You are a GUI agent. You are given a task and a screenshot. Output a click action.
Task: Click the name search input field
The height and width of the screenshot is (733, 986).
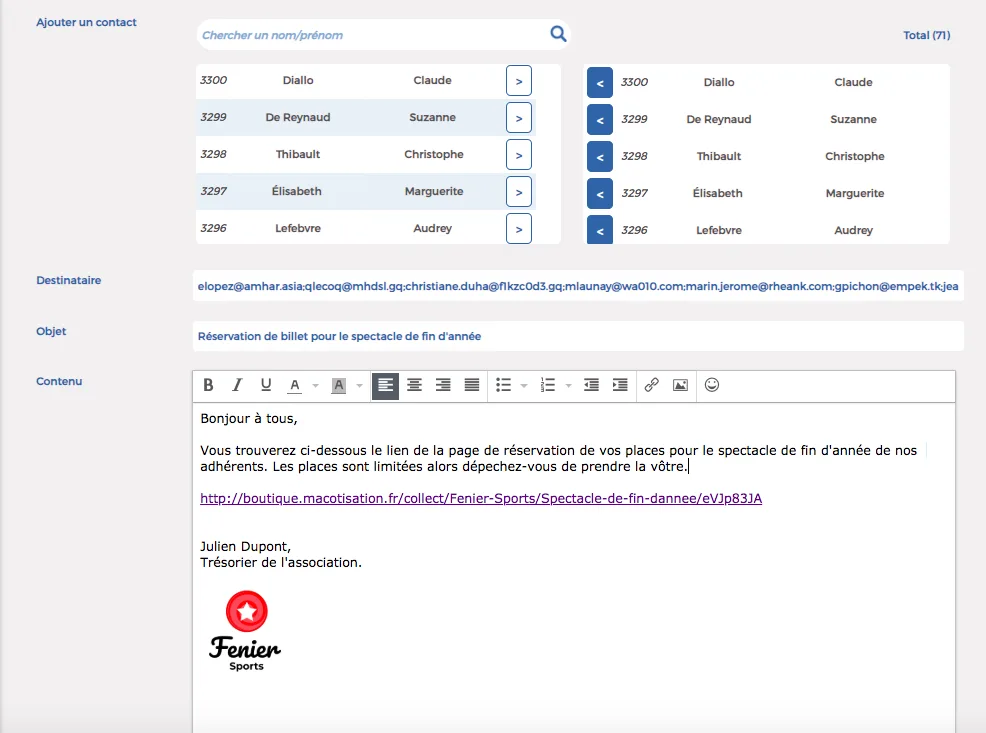(x=374, y=35)
